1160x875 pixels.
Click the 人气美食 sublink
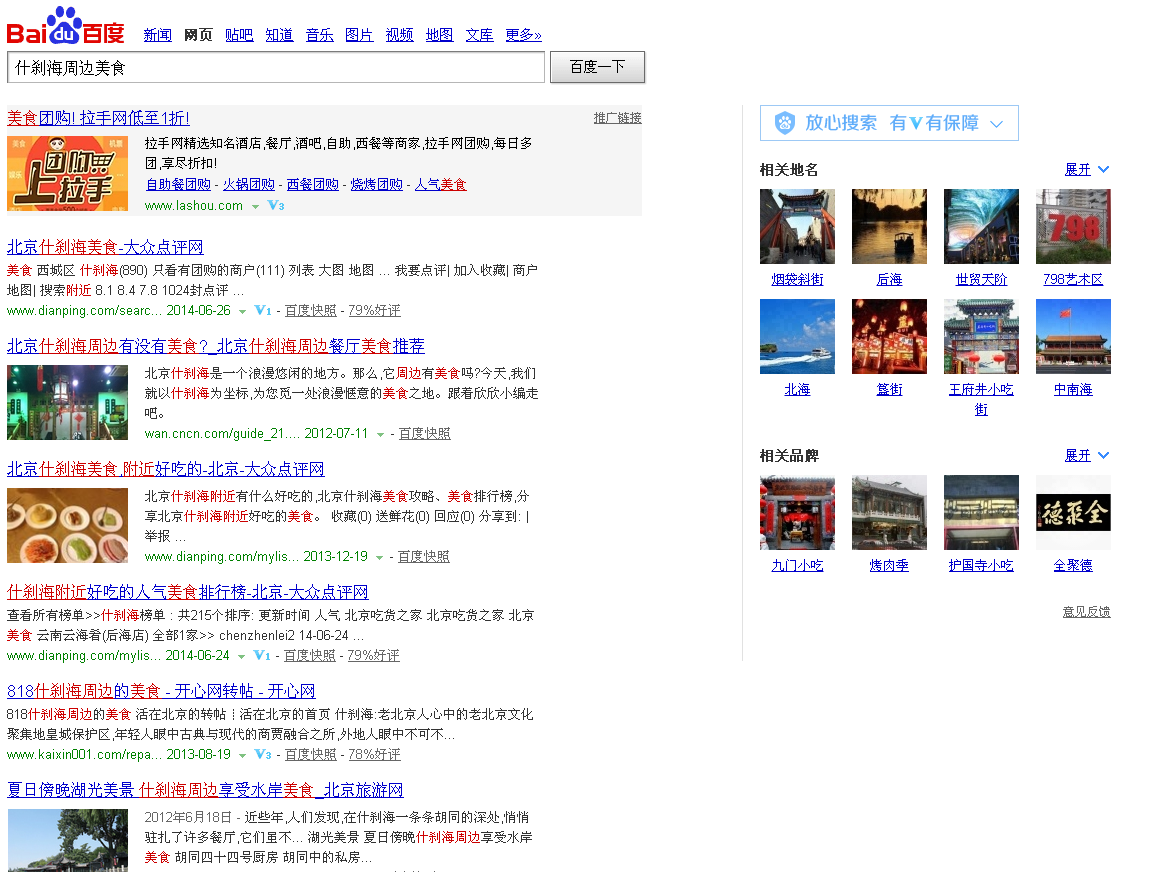[x=440, y=184]
